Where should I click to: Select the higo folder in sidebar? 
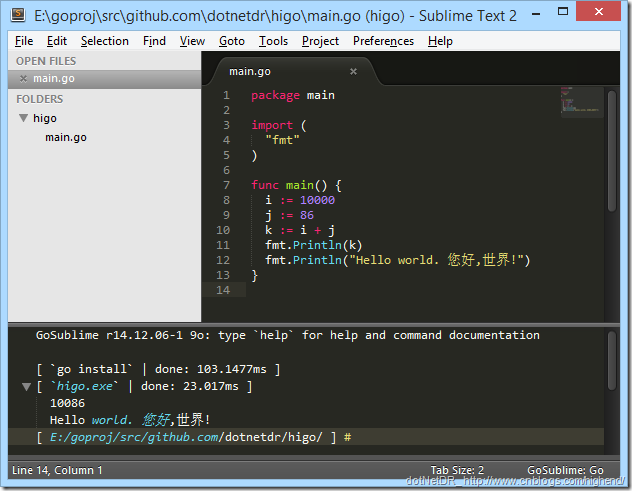(45, 118)
